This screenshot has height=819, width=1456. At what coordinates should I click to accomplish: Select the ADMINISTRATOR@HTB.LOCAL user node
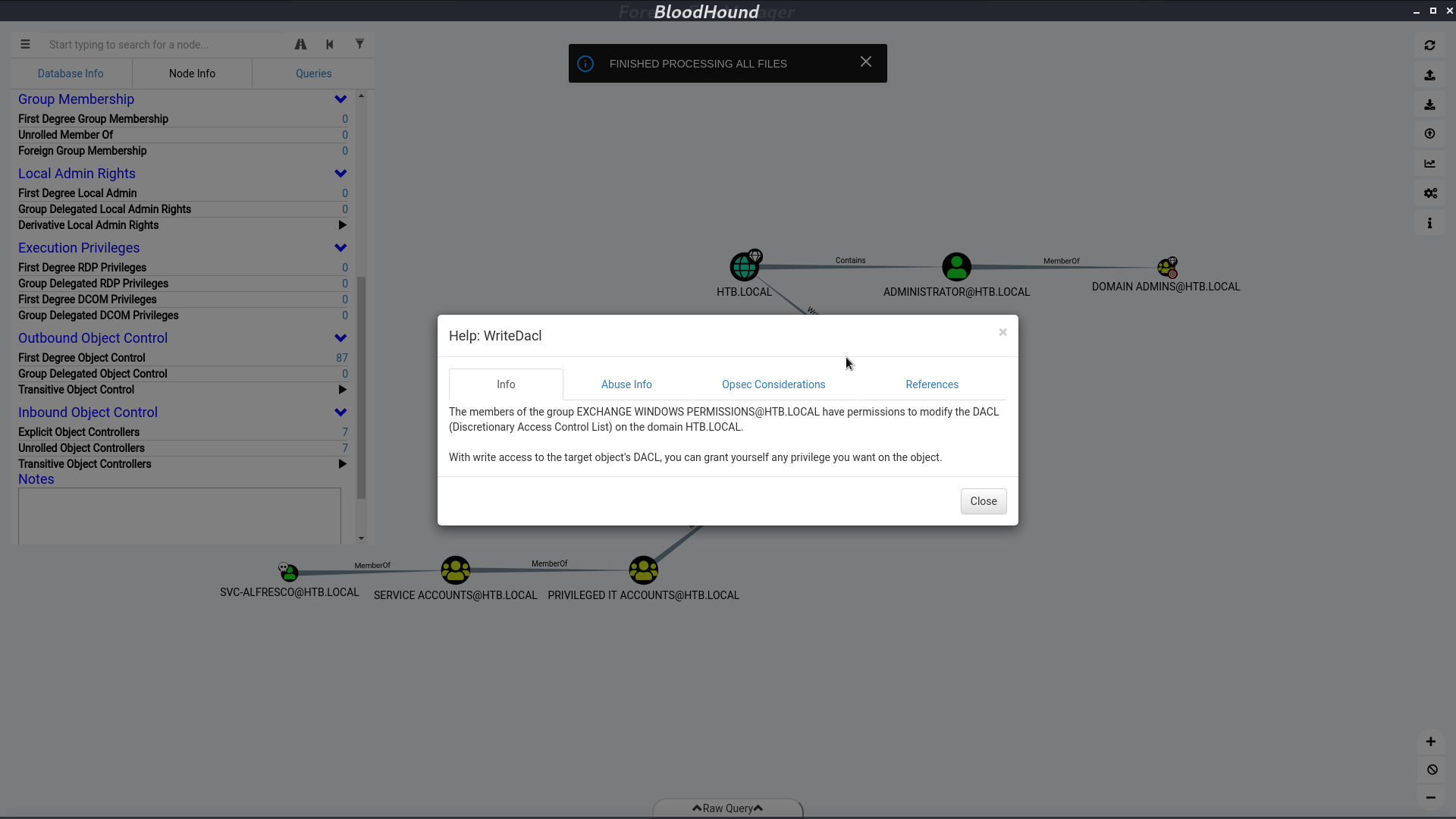pos(956,267)
